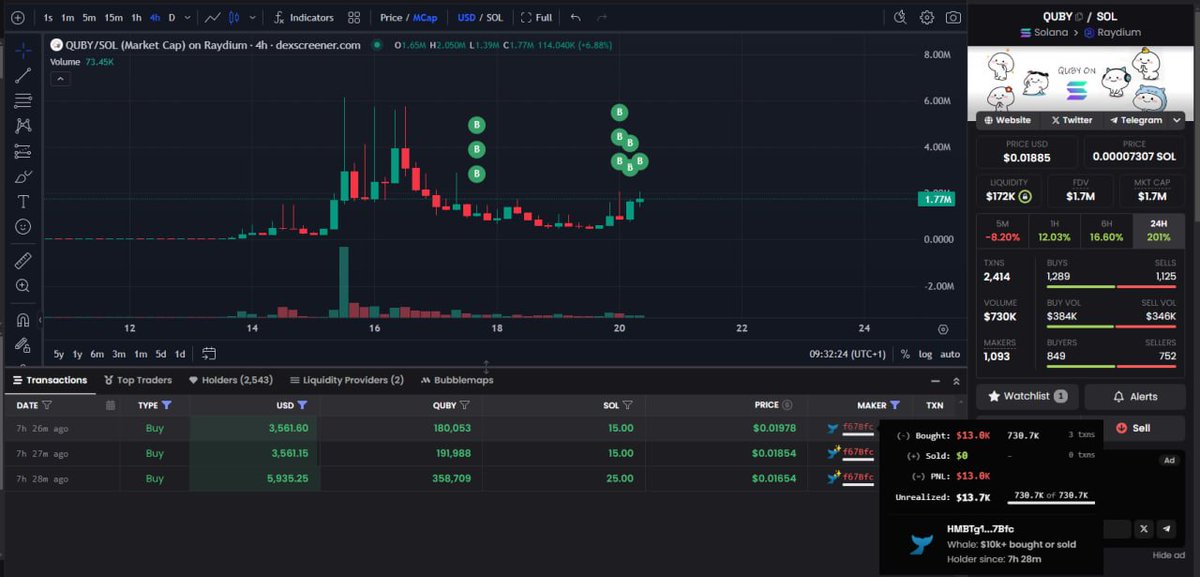Viewport: 1200px width, 577px height.
Task: Toggle auto scale on chart
Action: click(950, 354)
